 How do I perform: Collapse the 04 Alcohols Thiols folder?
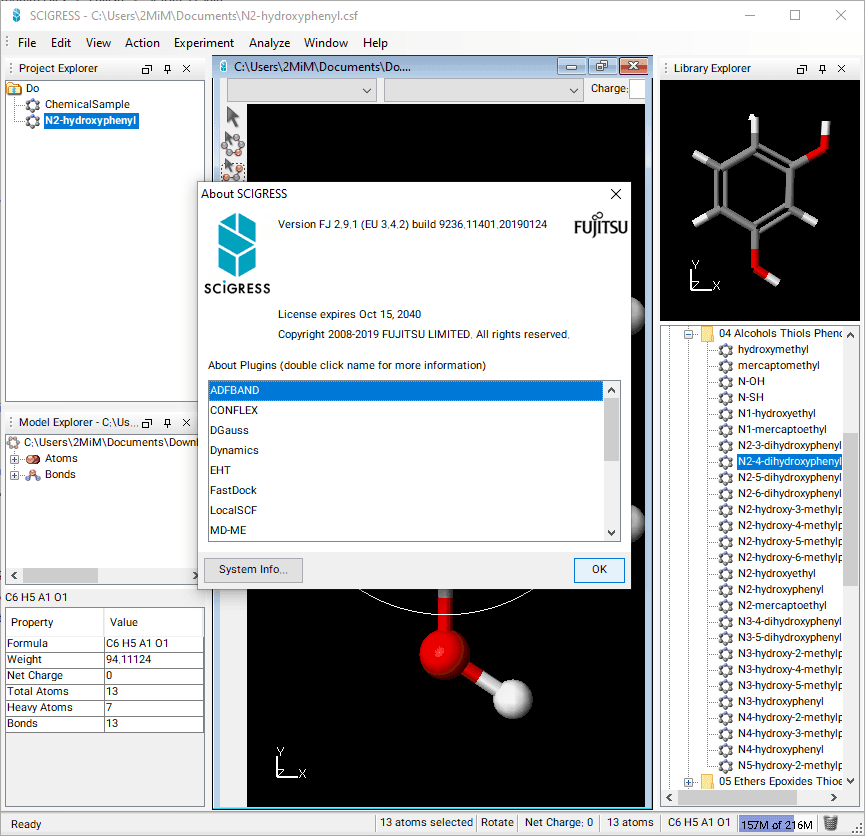pyautogui.click(x=689, y=334)
